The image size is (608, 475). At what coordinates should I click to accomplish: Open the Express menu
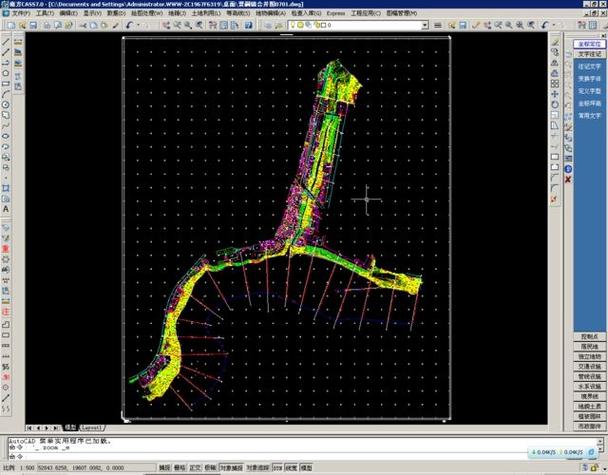pyautogui.click(x=336, y=13)
